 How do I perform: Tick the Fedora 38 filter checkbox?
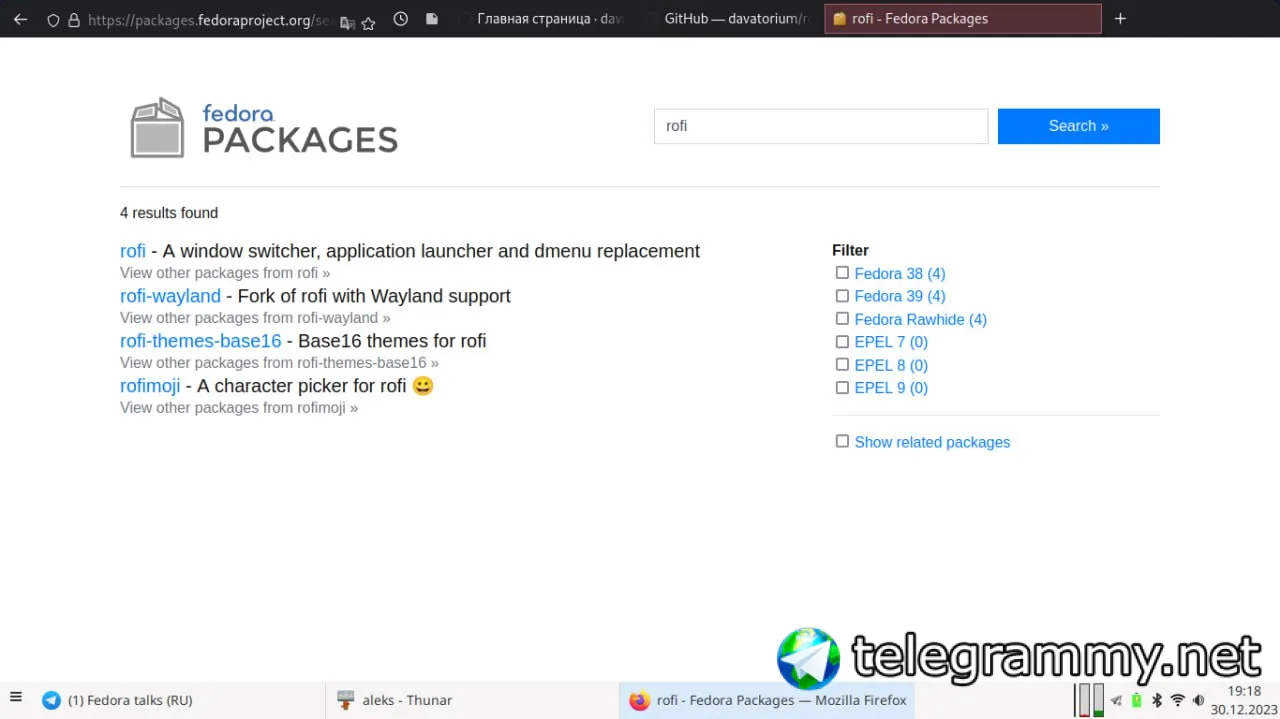842,273
